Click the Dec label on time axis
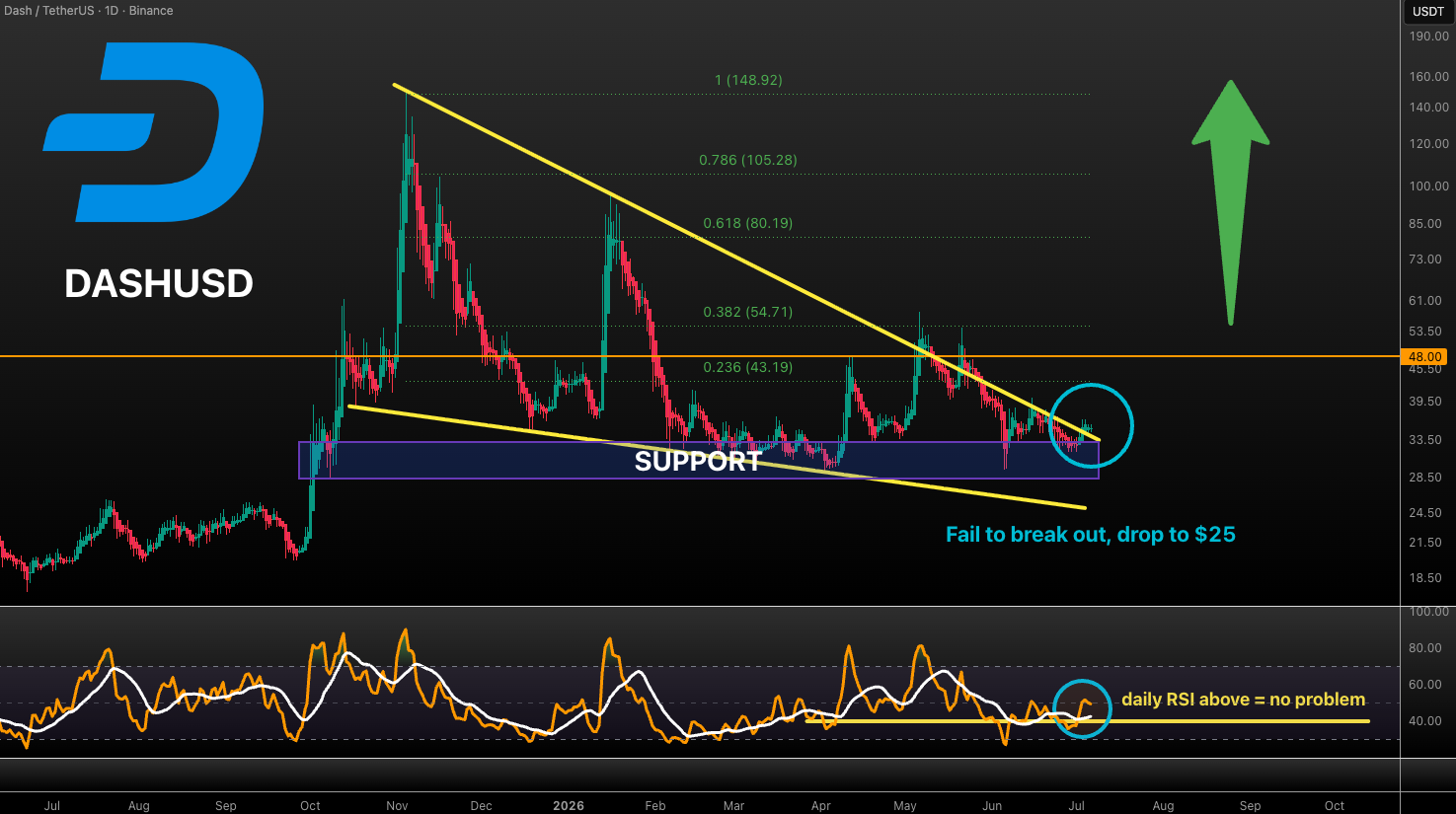The width and height of the screenshot is (1456, 814). pos(481,806)
